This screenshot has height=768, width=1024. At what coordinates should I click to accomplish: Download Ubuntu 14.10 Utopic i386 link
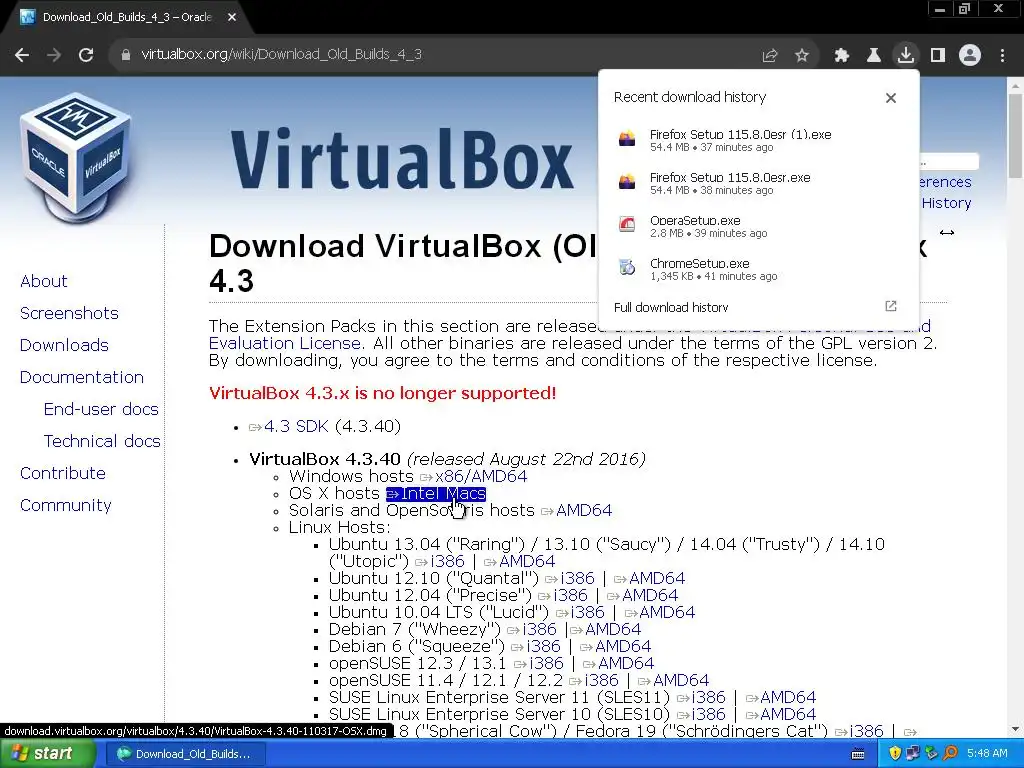[x=440, y=562]
